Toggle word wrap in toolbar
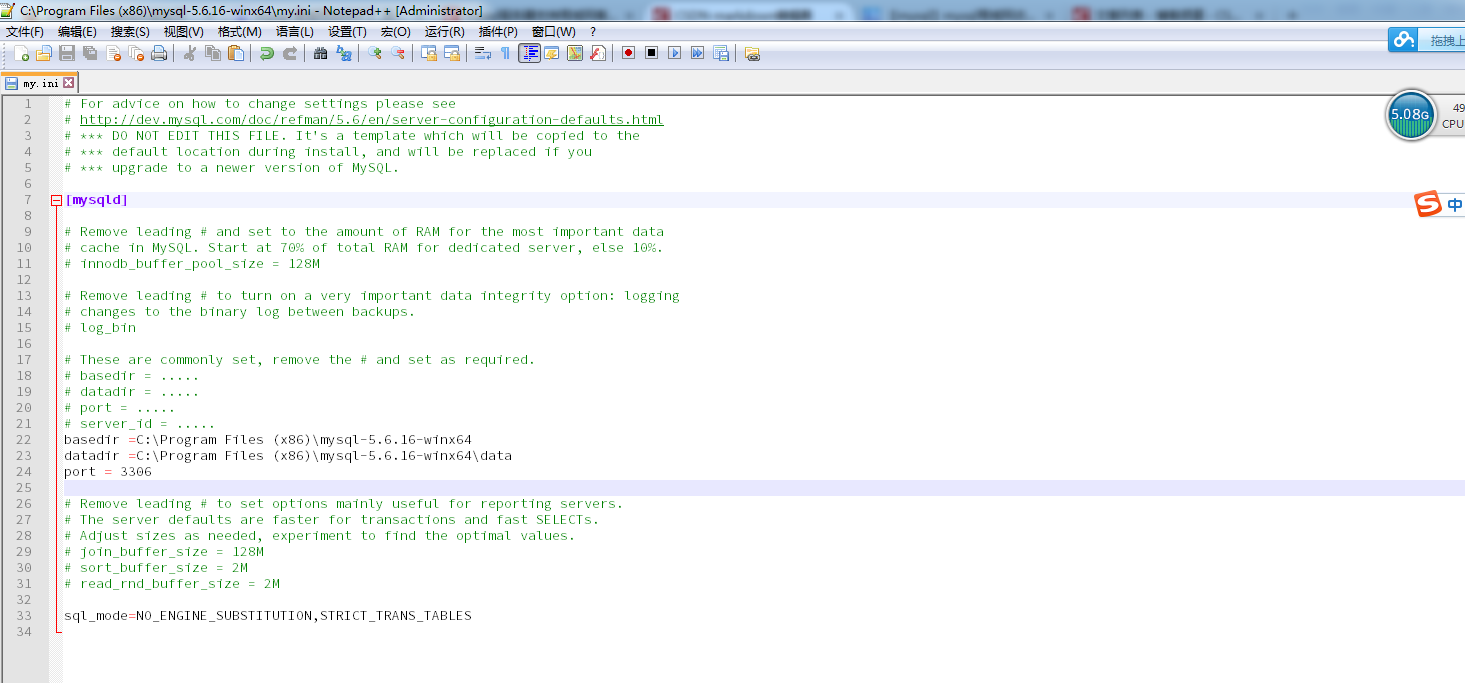Viewport: 1465px width, 683px height. (x=482, y=53)
